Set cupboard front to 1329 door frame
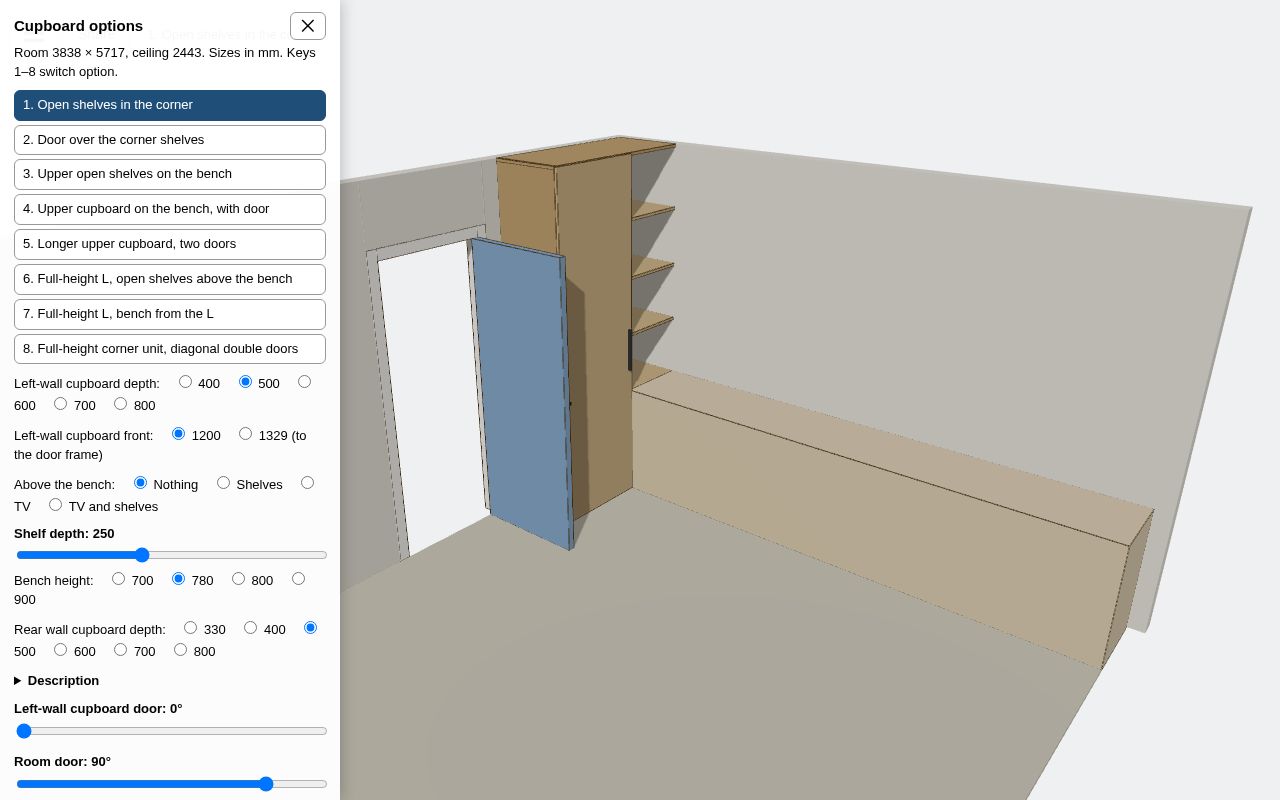The image size is (1280, 800). (245, 434)
